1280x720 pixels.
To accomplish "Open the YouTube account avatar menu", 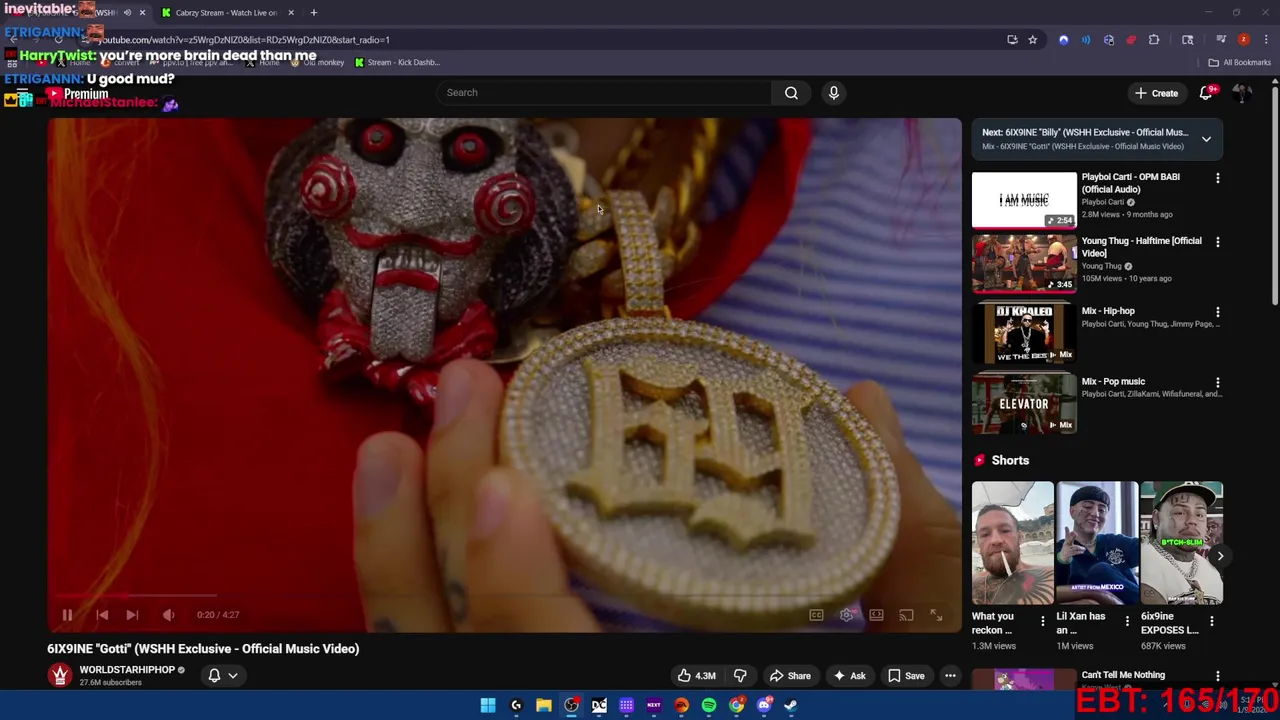I will [1242, 93].
